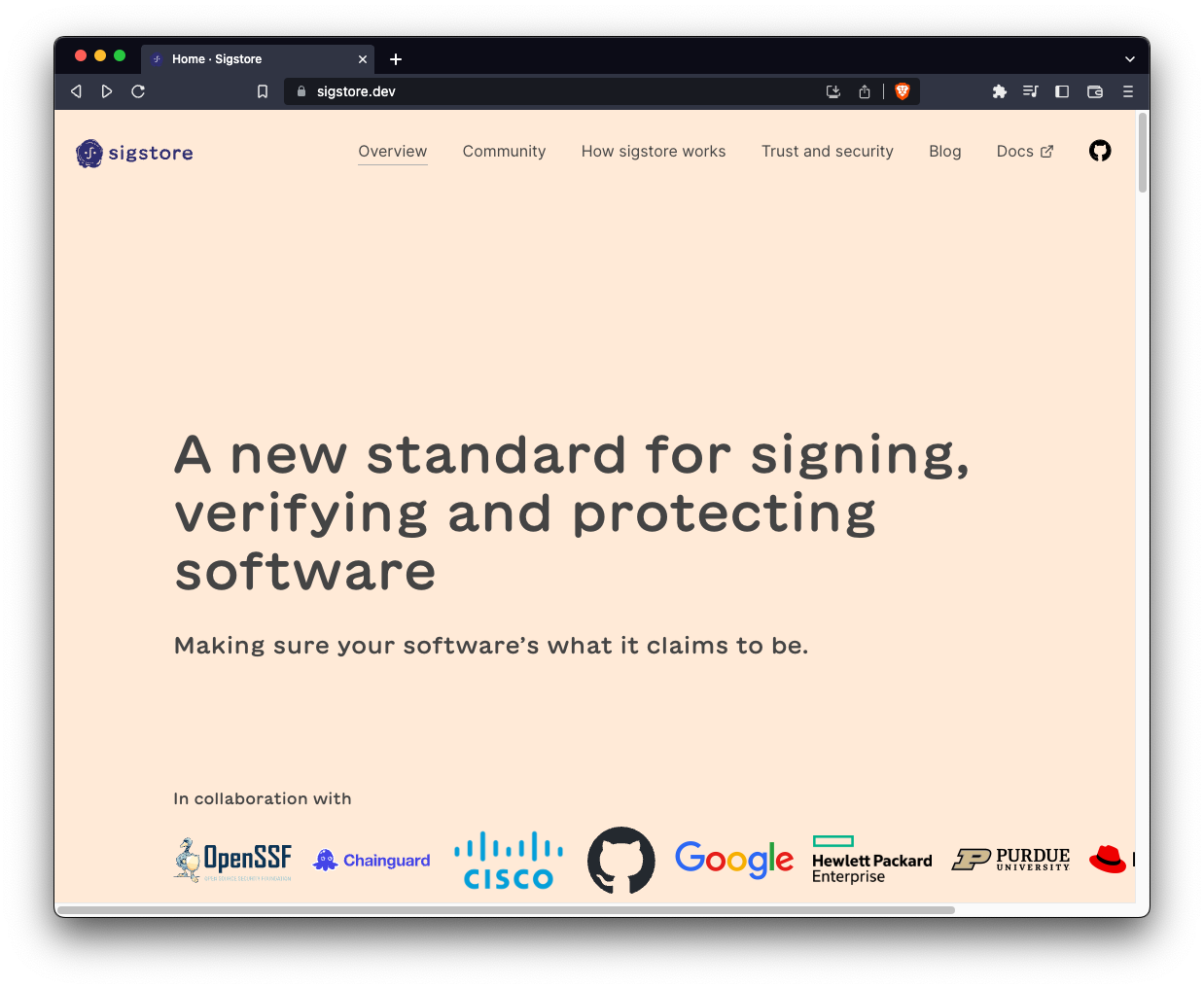The width and height of the screenshot is (1204, 989).
Task: Click the share icon in address bar
Action: (865, 91)
